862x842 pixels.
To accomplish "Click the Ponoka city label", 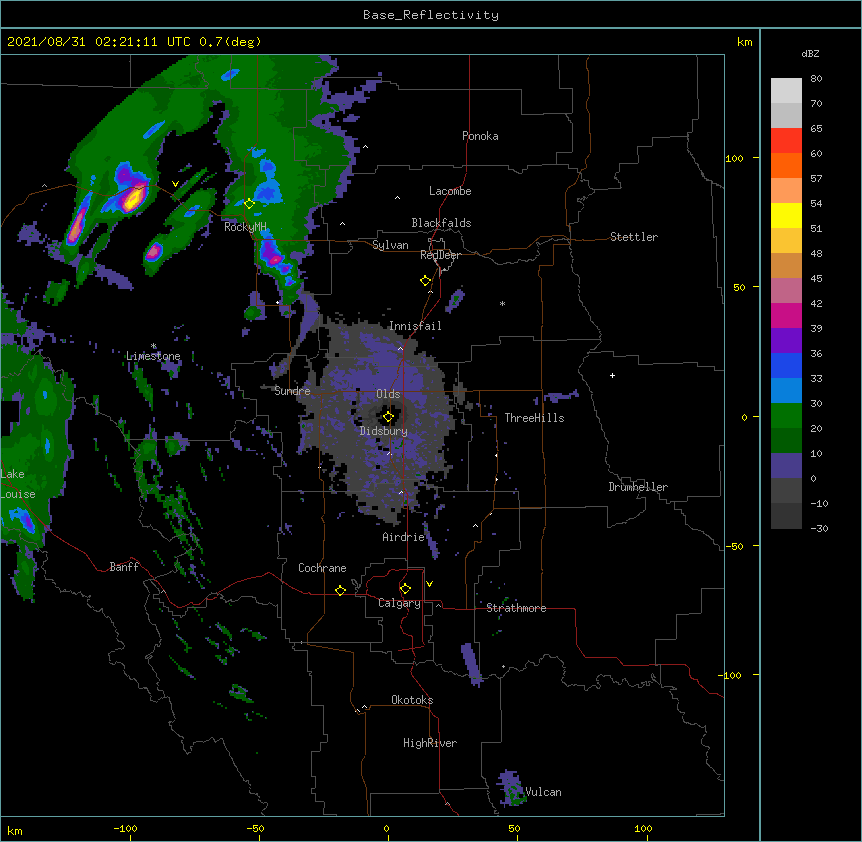I will (480, 136).
